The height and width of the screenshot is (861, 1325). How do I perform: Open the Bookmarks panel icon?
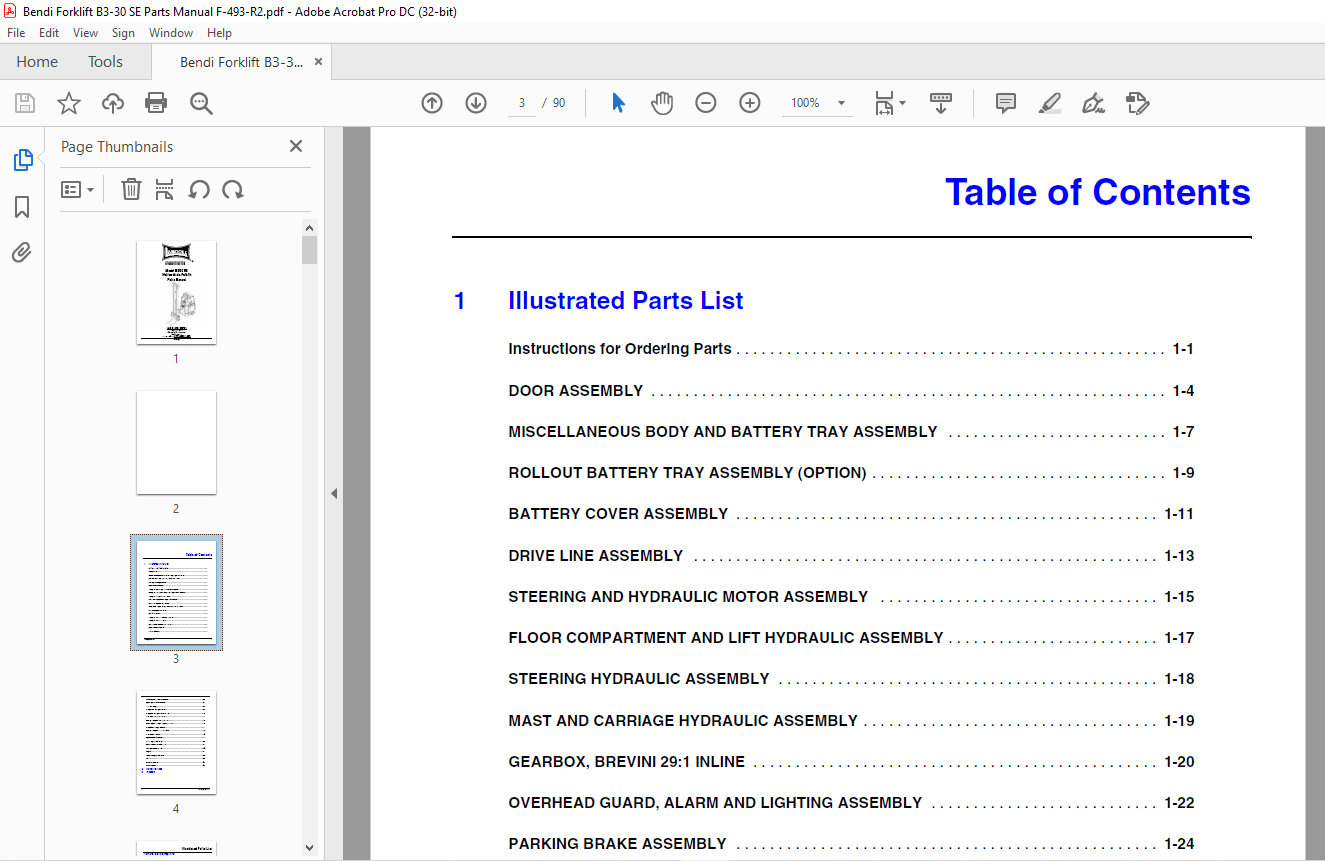coord(22,207)
